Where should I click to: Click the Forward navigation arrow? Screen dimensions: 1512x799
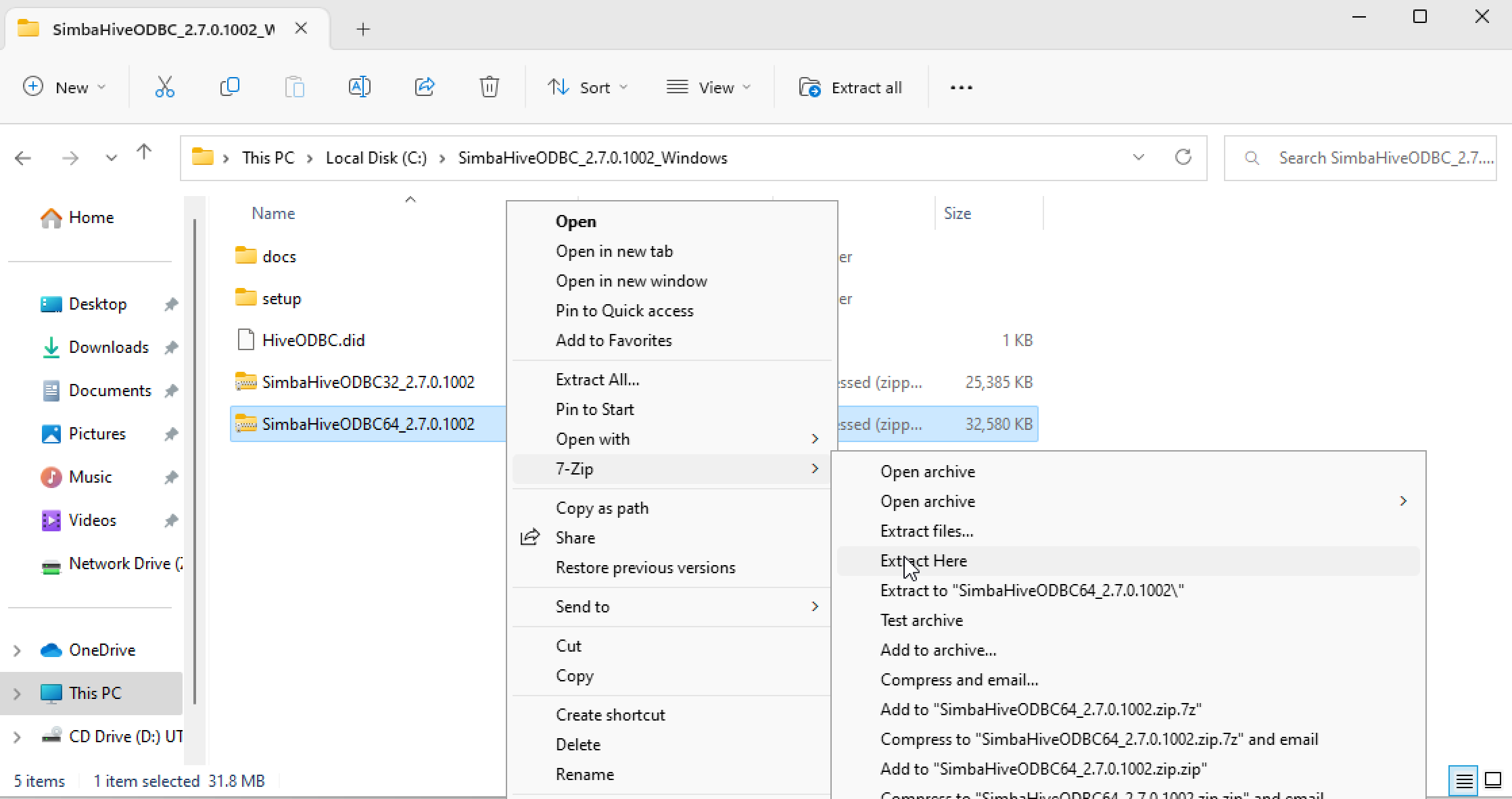point(70,158)
